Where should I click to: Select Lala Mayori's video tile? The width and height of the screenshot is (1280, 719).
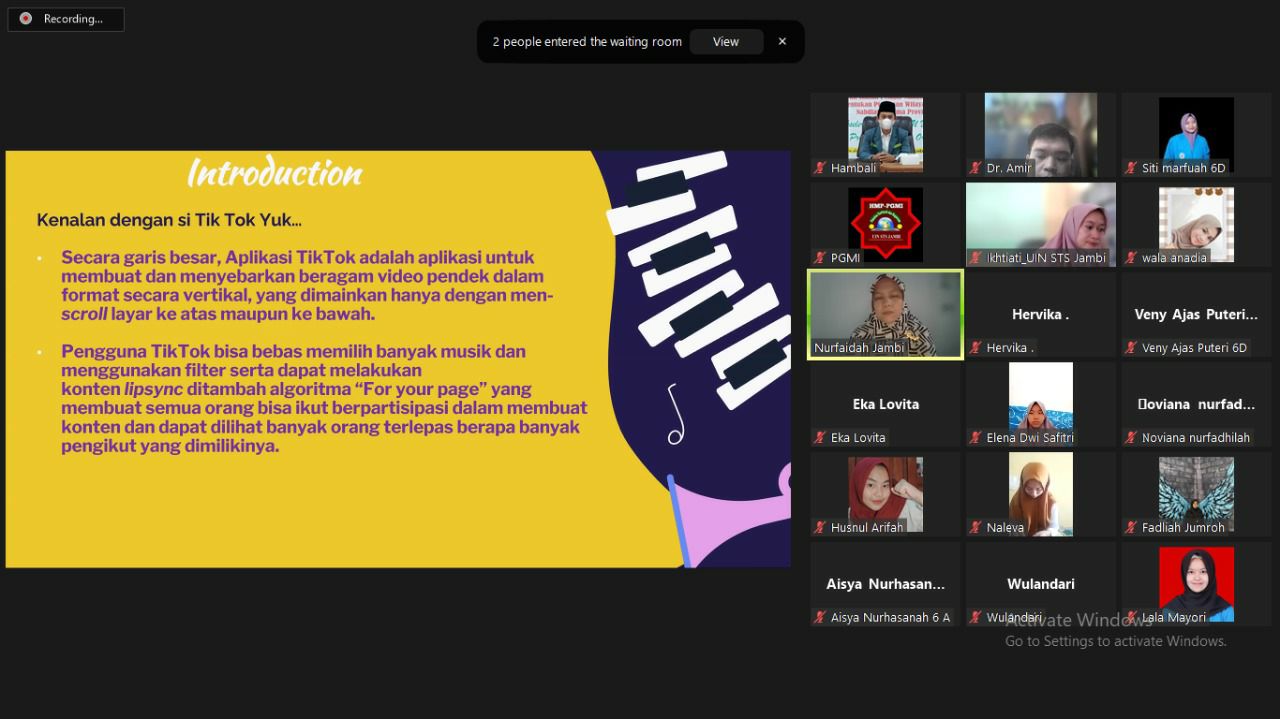[x=1196, y=585]
